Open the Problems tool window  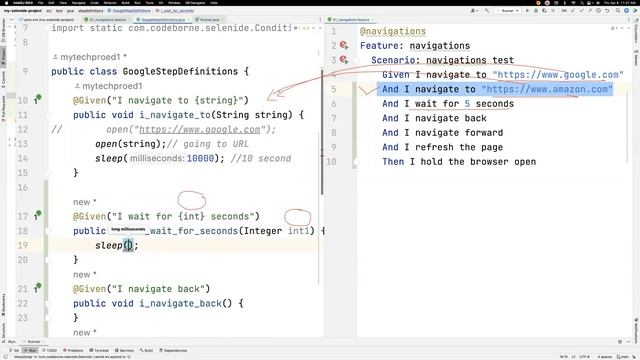(x=73, y=350)
